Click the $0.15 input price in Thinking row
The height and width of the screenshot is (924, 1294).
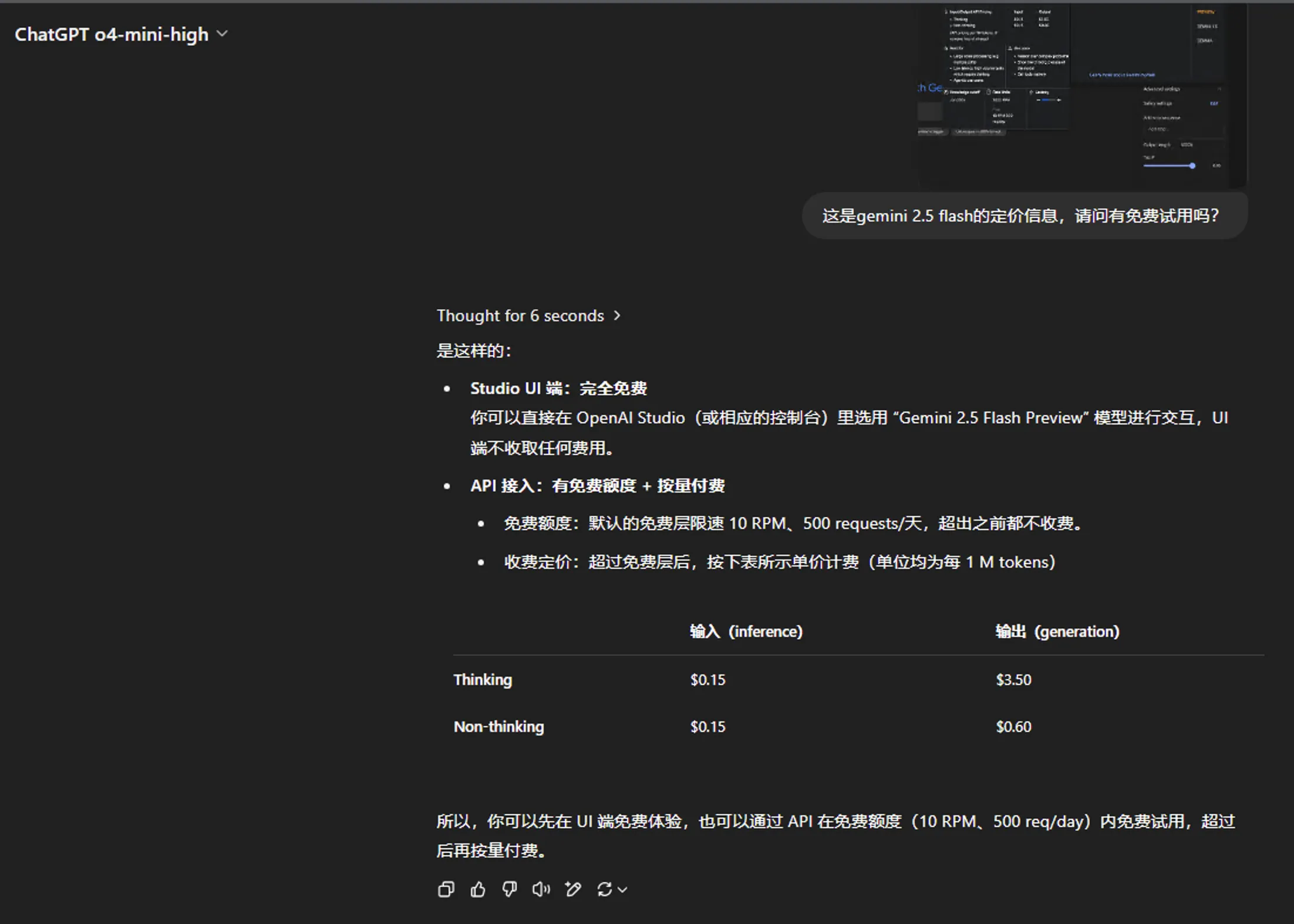pos(707,680)
